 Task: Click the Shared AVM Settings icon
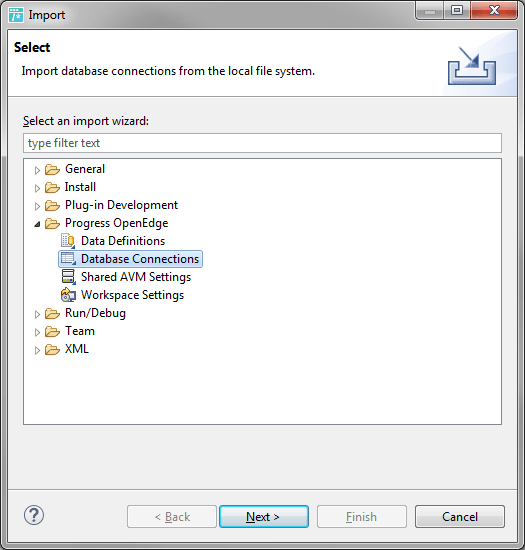coord(68,277)
